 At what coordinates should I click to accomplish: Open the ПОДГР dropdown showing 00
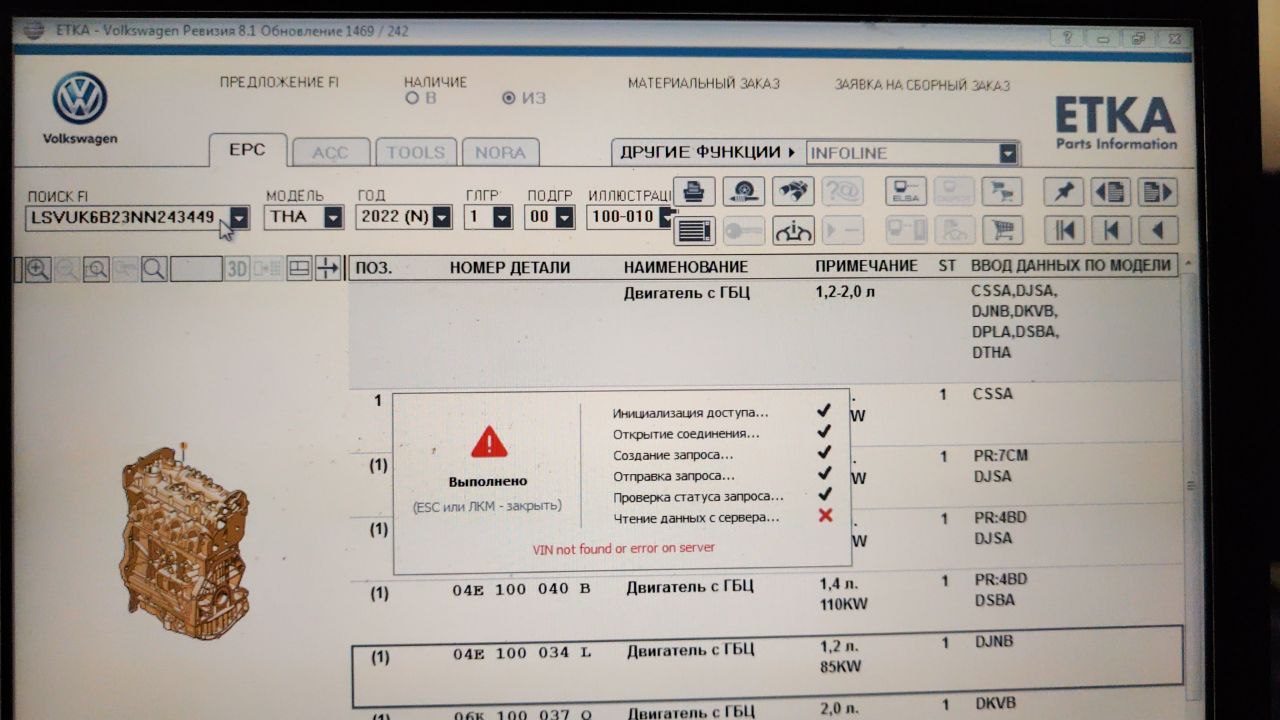tap(565, 217)
